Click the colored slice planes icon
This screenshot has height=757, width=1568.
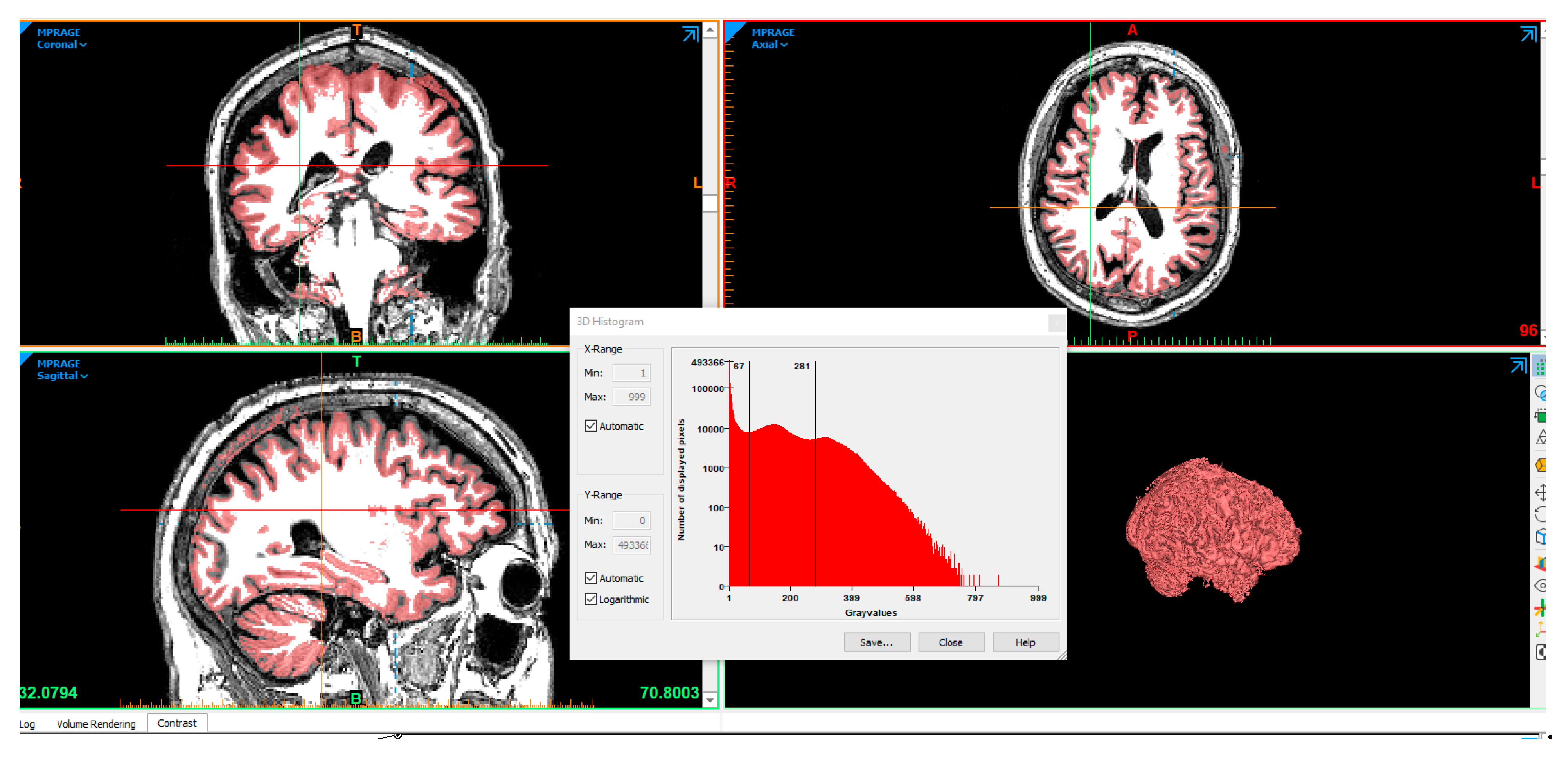point(1541,563)
